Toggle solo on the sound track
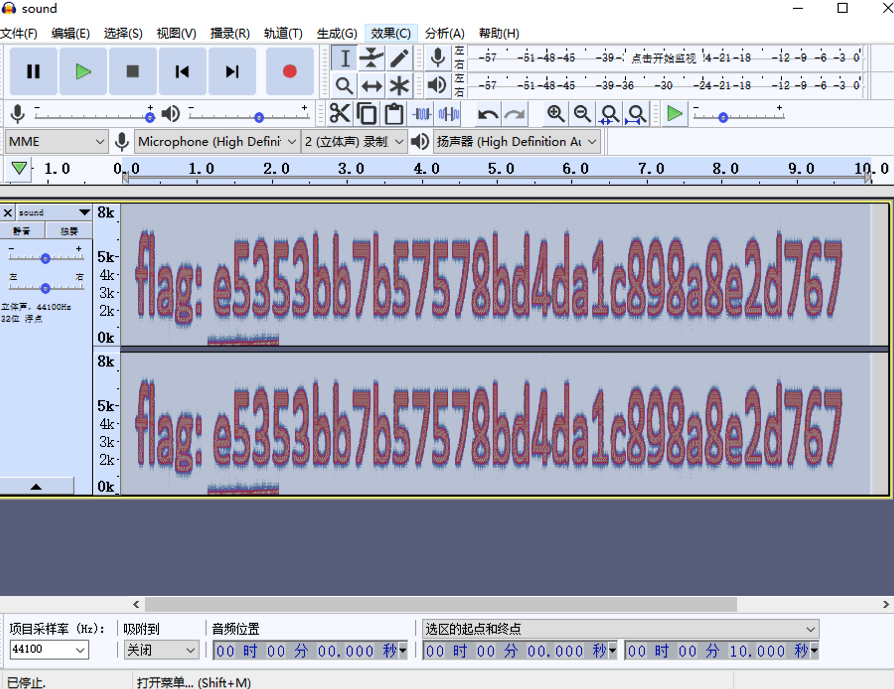The image size is (894, 689). pos(69,230)
